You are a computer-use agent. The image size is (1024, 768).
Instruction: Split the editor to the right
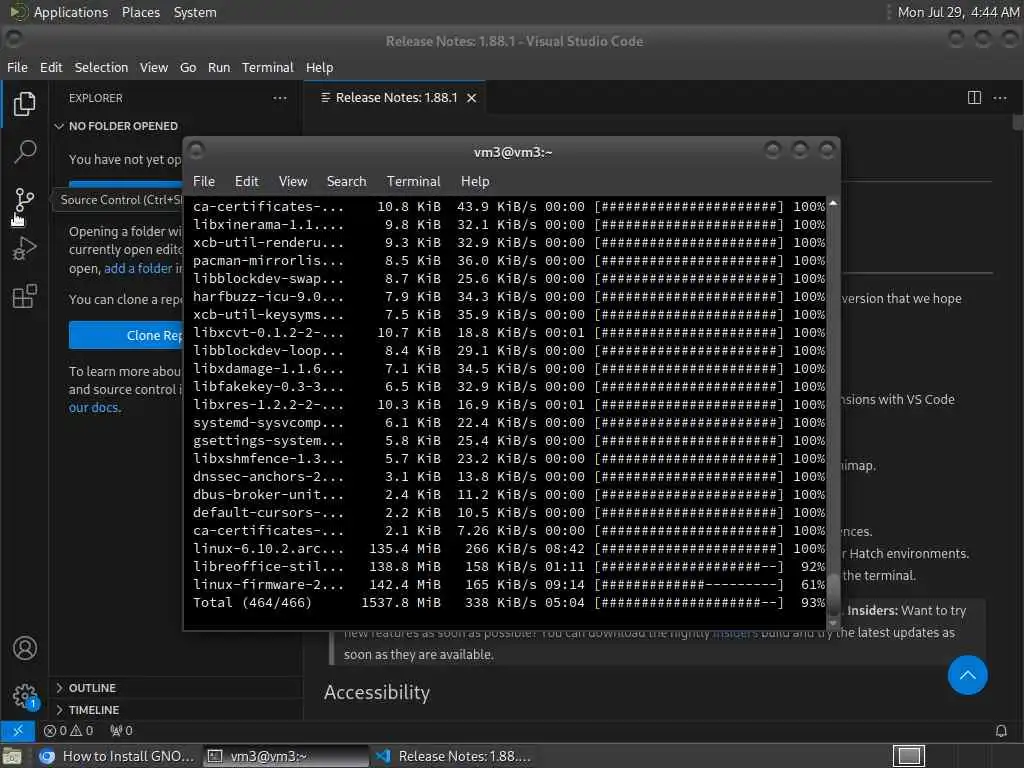tap(974, 98)
